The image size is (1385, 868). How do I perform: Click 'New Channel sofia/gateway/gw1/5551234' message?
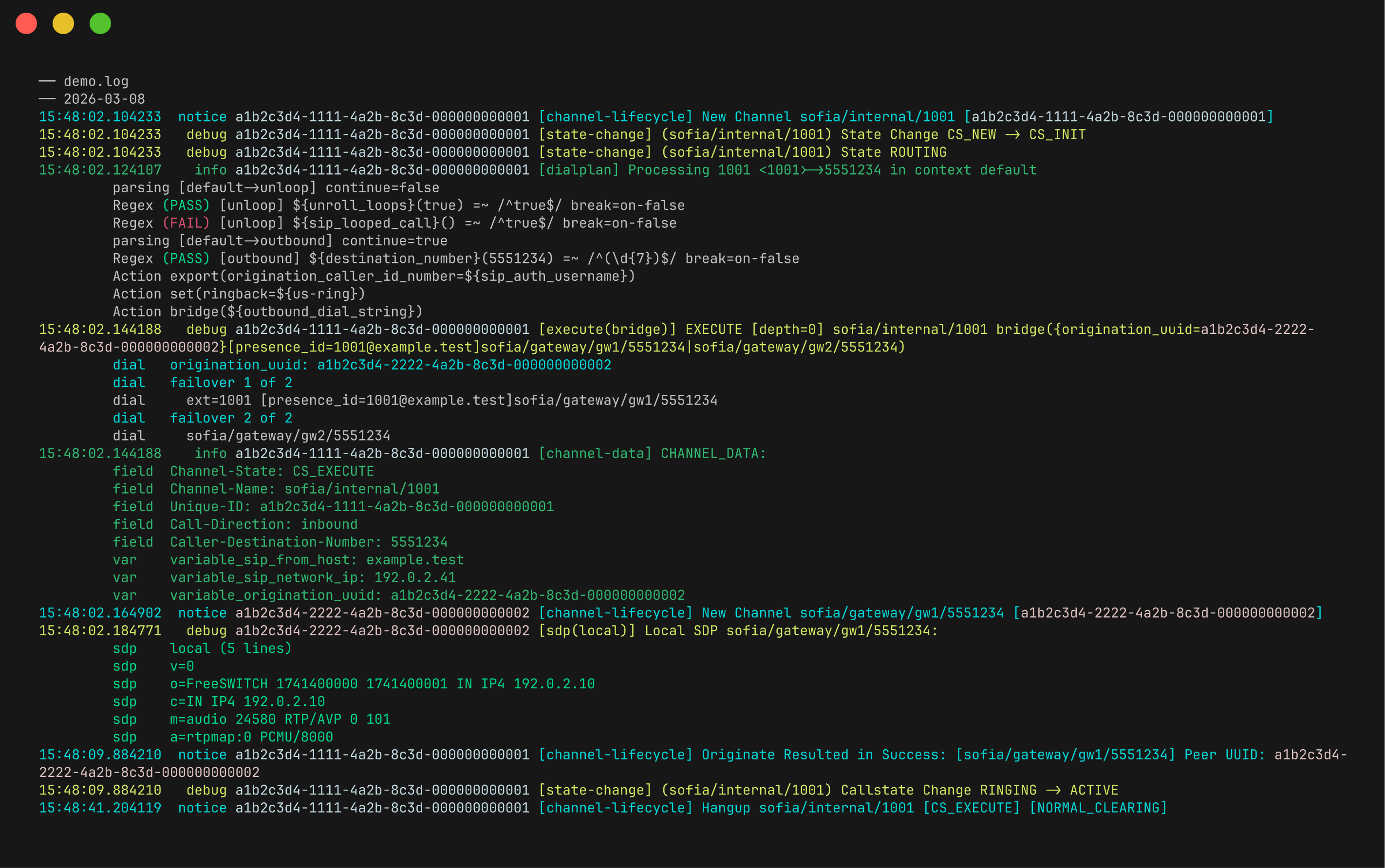[853, 613]
